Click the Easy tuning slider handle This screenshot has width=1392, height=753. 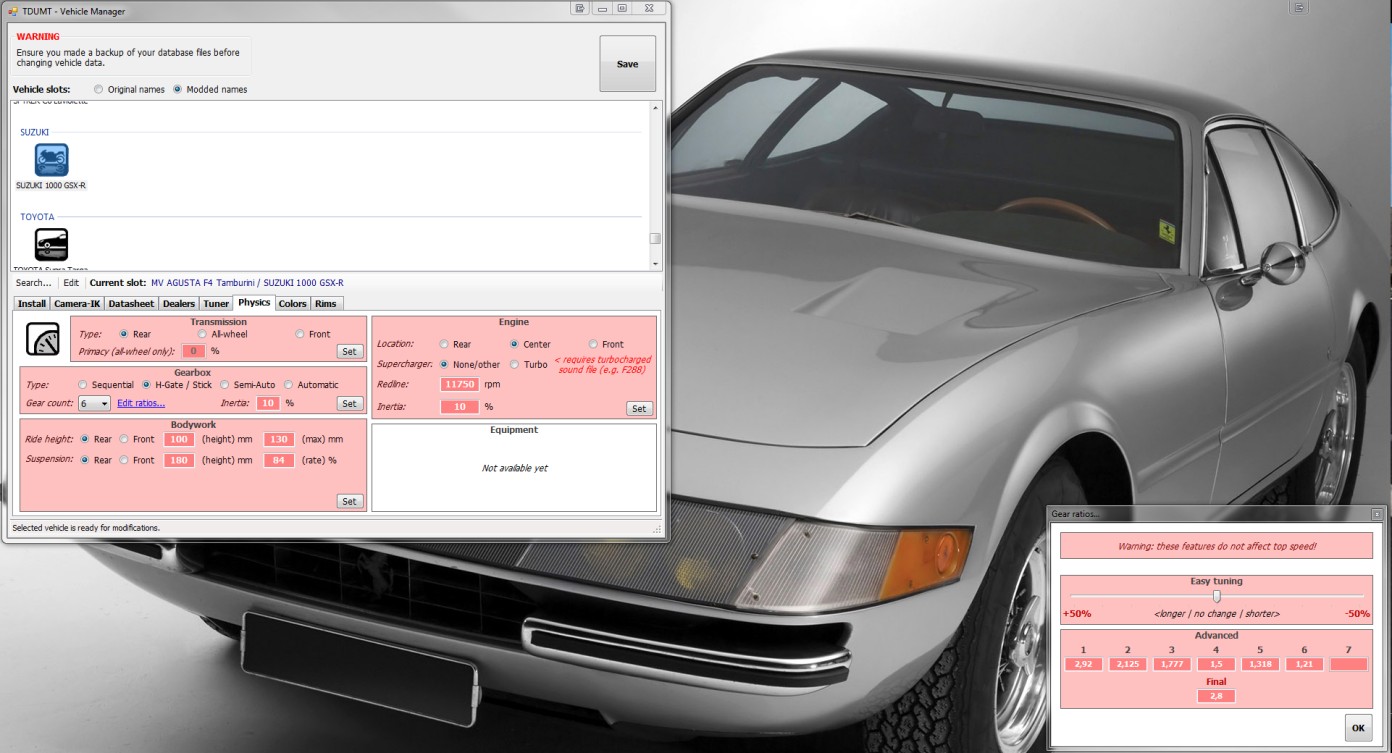pyautogui.click(x=1216, y=596)
